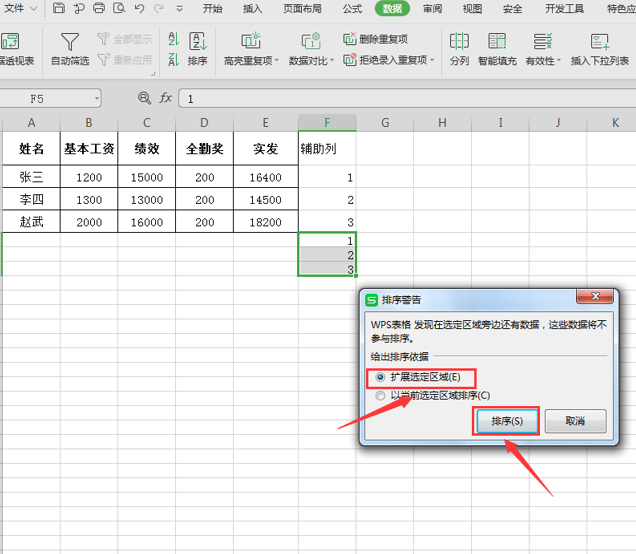Click the 高亮重复项 icon

(251, 41)
